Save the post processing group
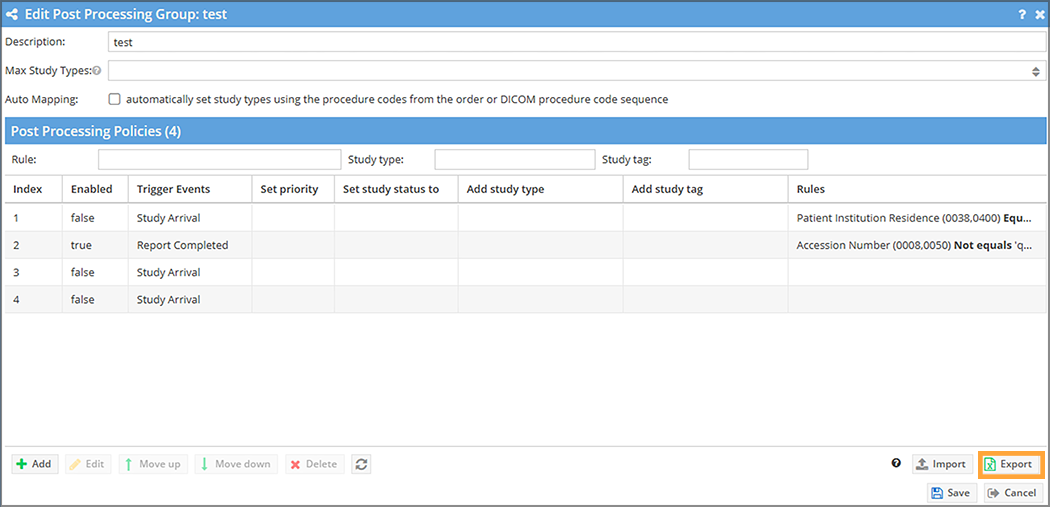1050x507 pixels. [x=950, y=493]
